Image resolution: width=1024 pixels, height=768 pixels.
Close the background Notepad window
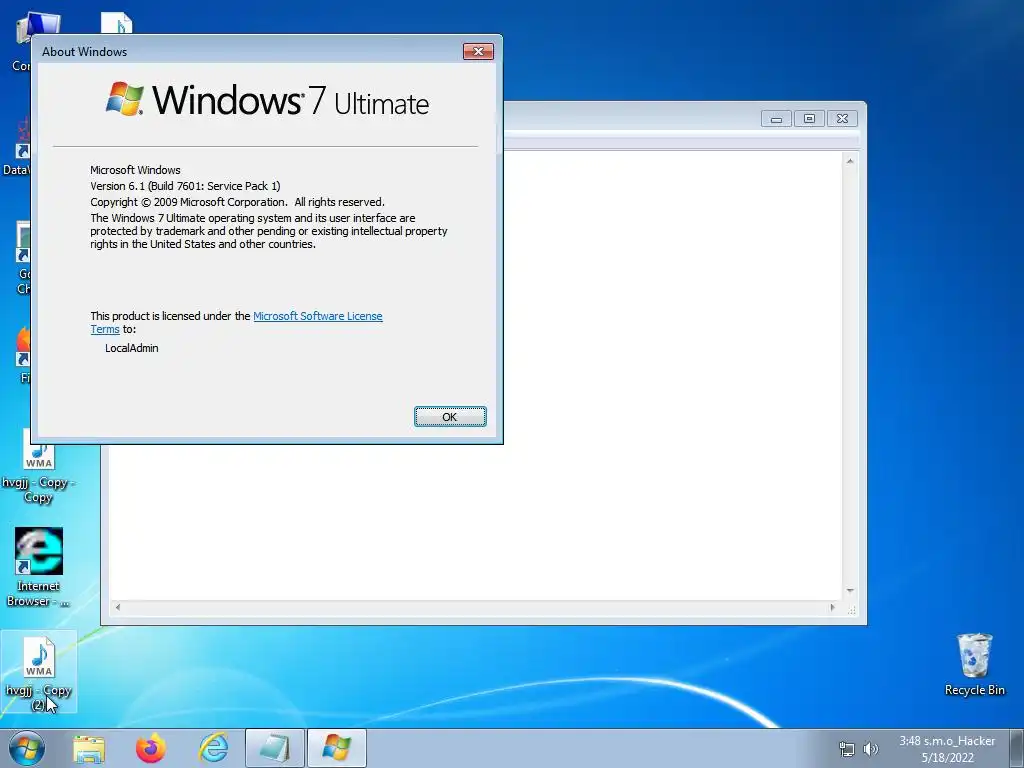click(x=842, y=119)
